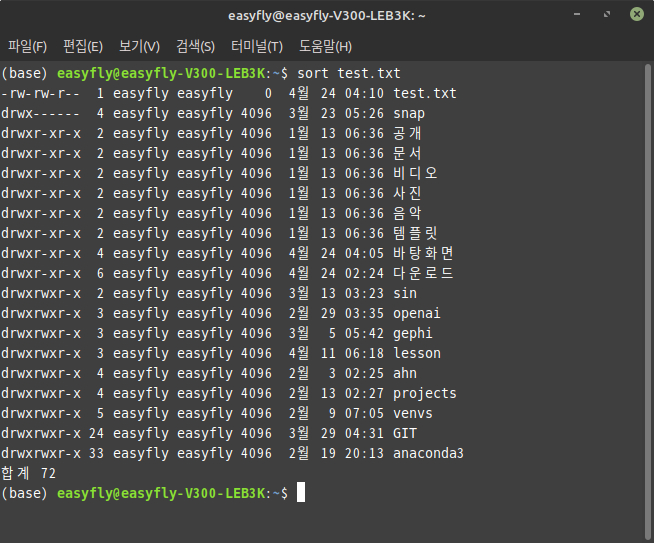Viewport: 654px width, 543px height.
Task: Minimize the terminal window
Action: [x=577, y=15]
